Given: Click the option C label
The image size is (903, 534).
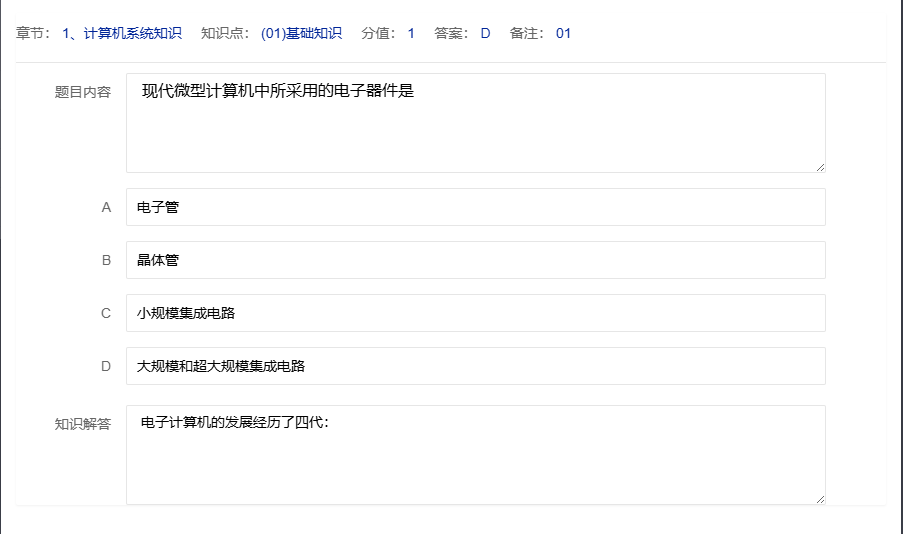Looking at the screenshot, I should (x=106, y=313).
